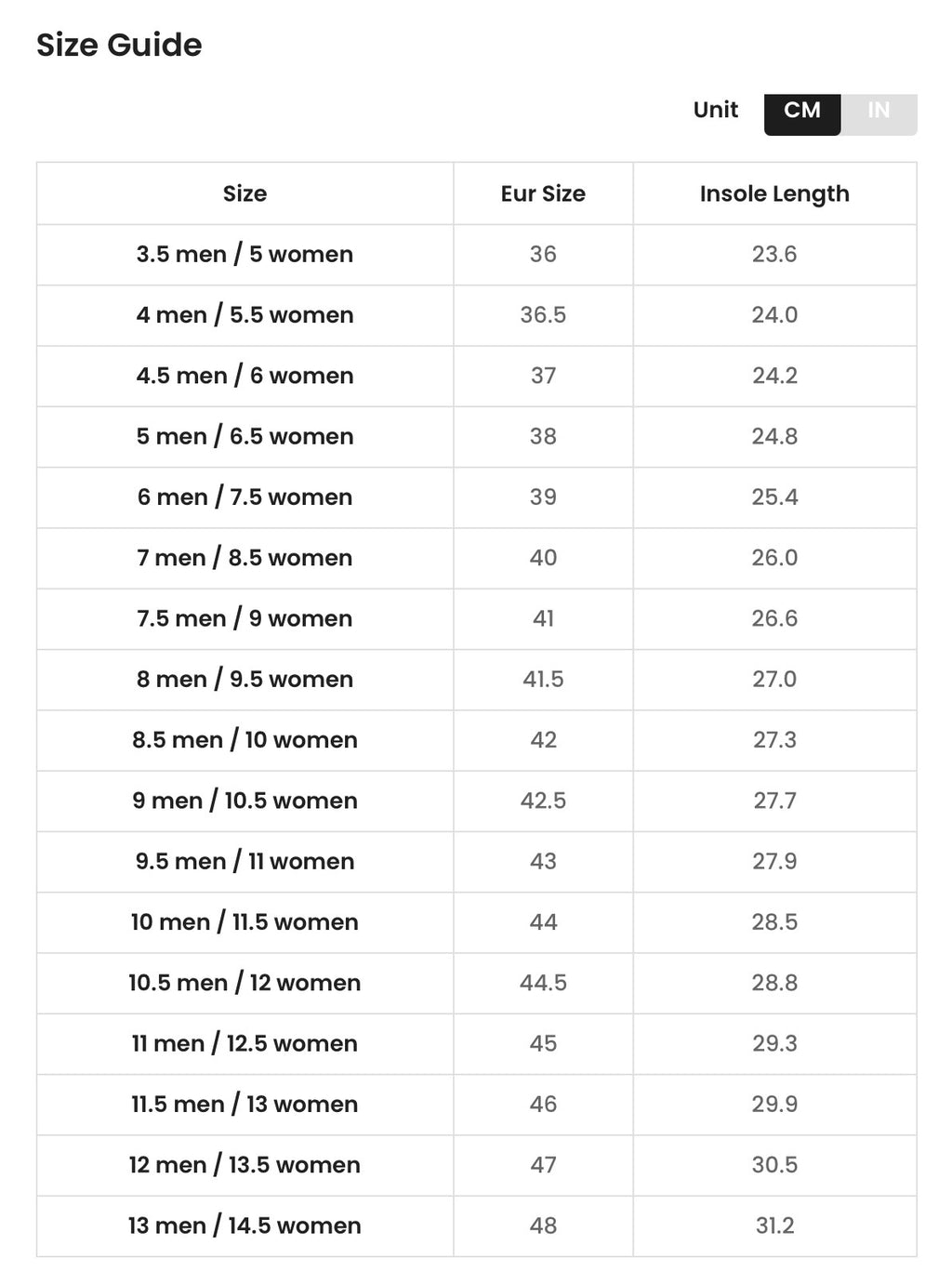This screenshot has width=952, height=1271.
Task: Click the Size column header
Action: 245,193
